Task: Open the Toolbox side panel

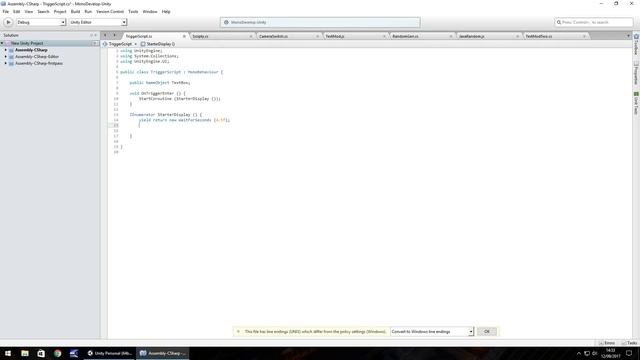Action: click(x=636, y=44)
